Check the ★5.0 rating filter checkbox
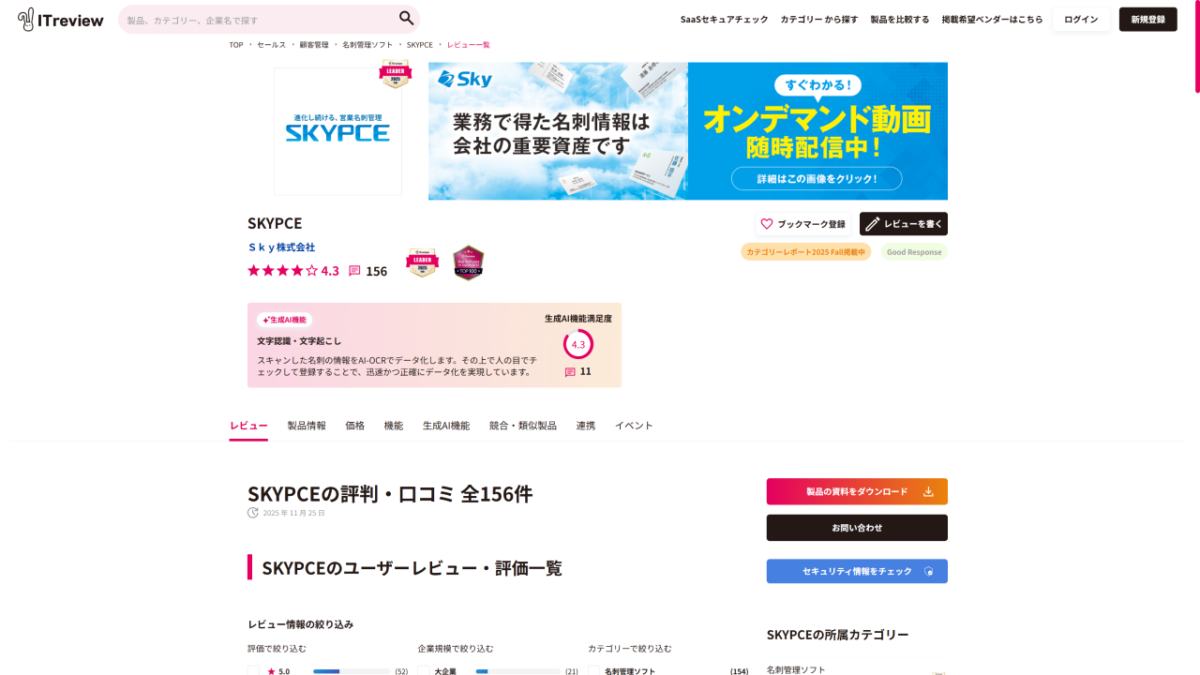Viewport: 1200px width, 675px height. click(255, 670)
